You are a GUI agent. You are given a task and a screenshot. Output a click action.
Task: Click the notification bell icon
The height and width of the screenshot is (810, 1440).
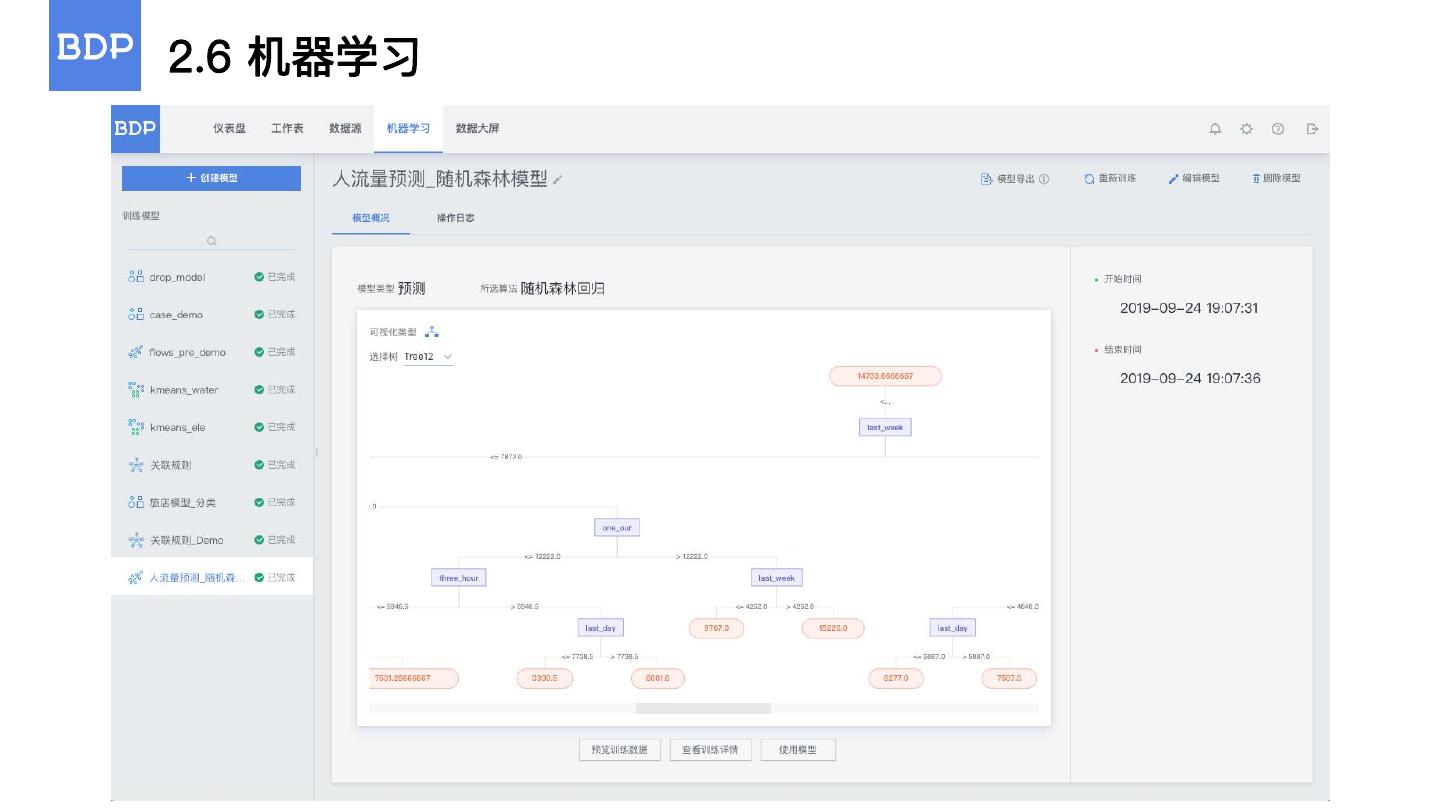coord(1215,129)
